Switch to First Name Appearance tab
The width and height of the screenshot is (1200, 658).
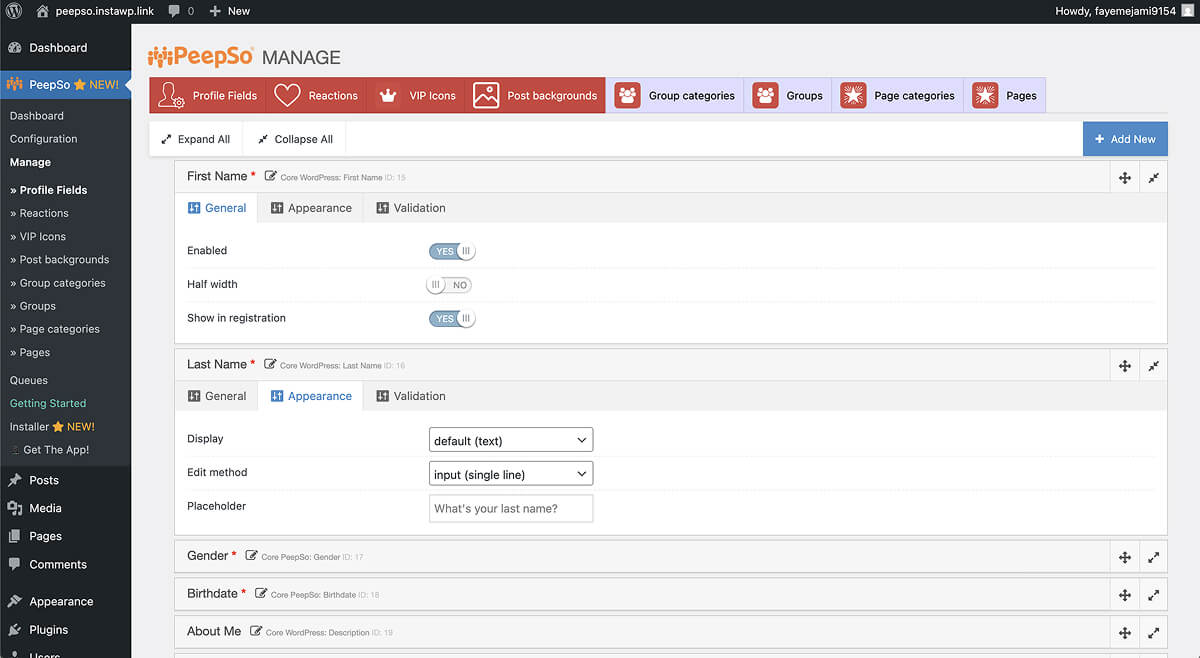point(311,208)
